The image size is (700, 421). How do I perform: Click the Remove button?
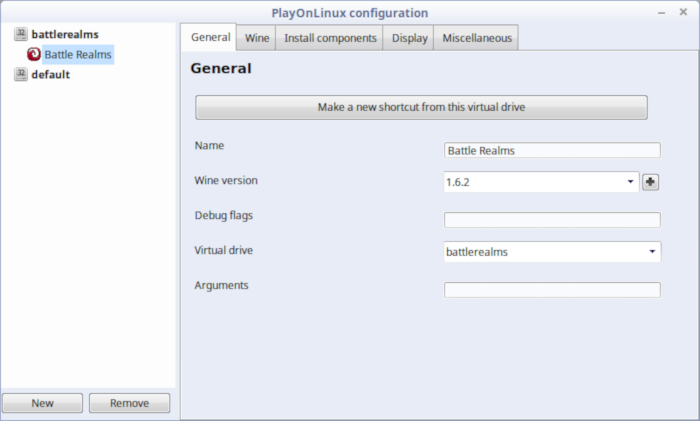click(x=129, y=403)
